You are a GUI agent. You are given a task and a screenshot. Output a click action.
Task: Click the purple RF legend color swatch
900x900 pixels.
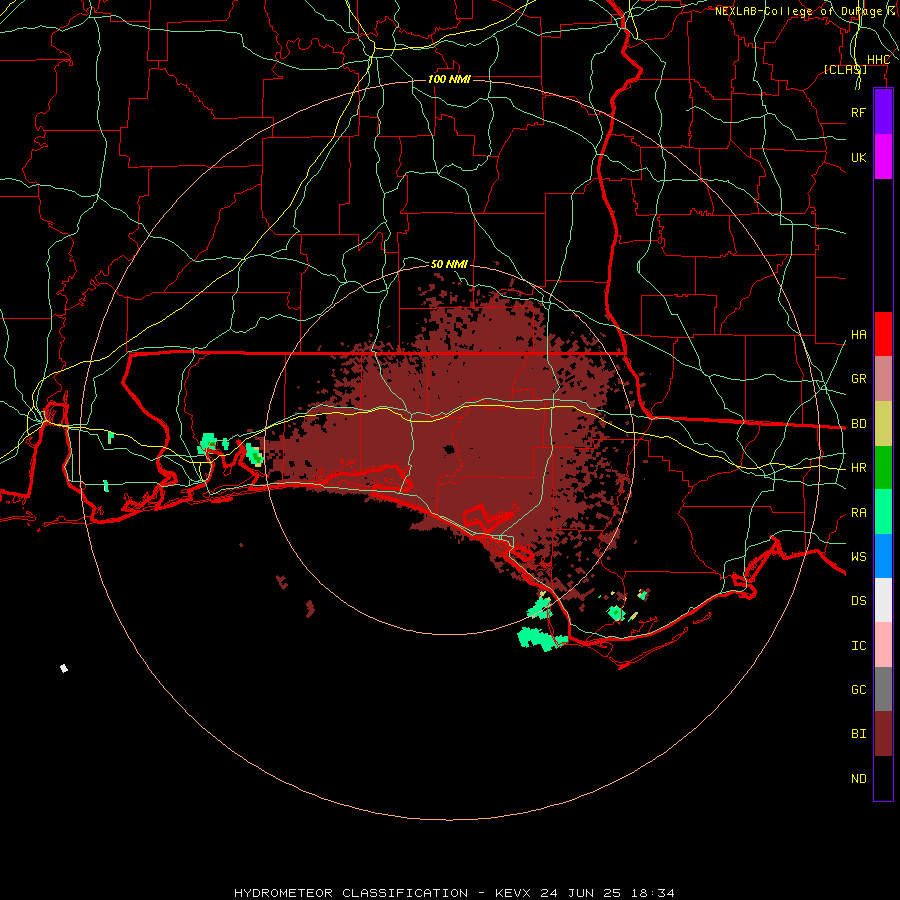click(883, 112)
